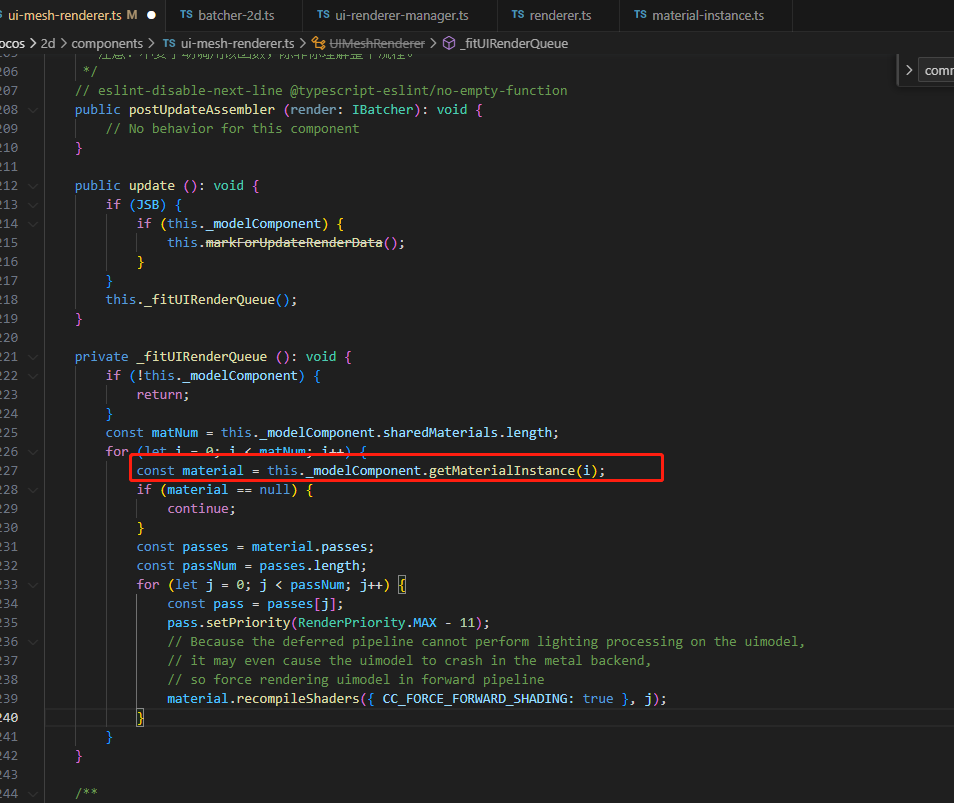Click 'sharedMaterials' on the matNum line
954x803 pixels.
[440, 433]
